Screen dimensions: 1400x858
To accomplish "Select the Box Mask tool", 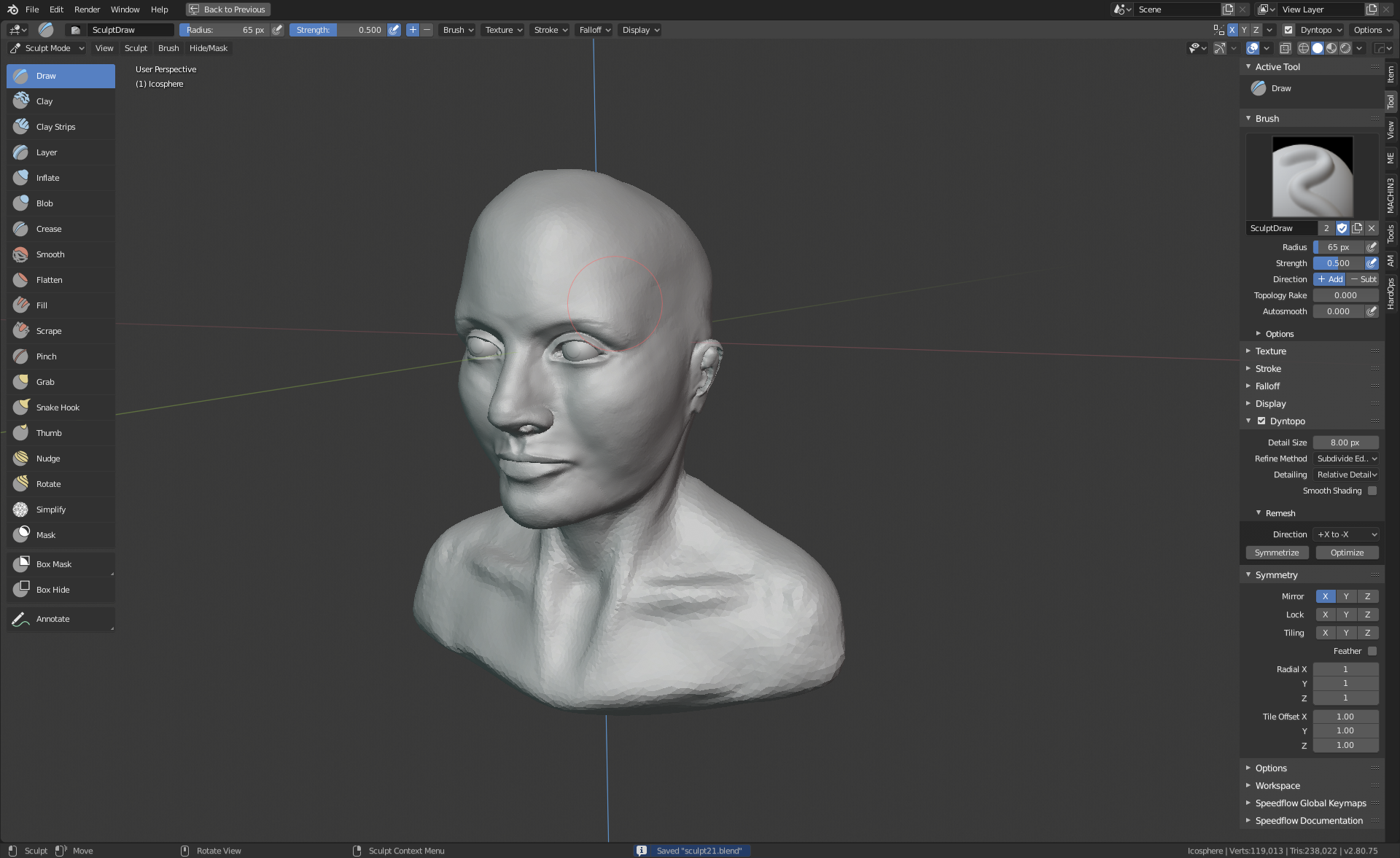I will tap(53, 564).
